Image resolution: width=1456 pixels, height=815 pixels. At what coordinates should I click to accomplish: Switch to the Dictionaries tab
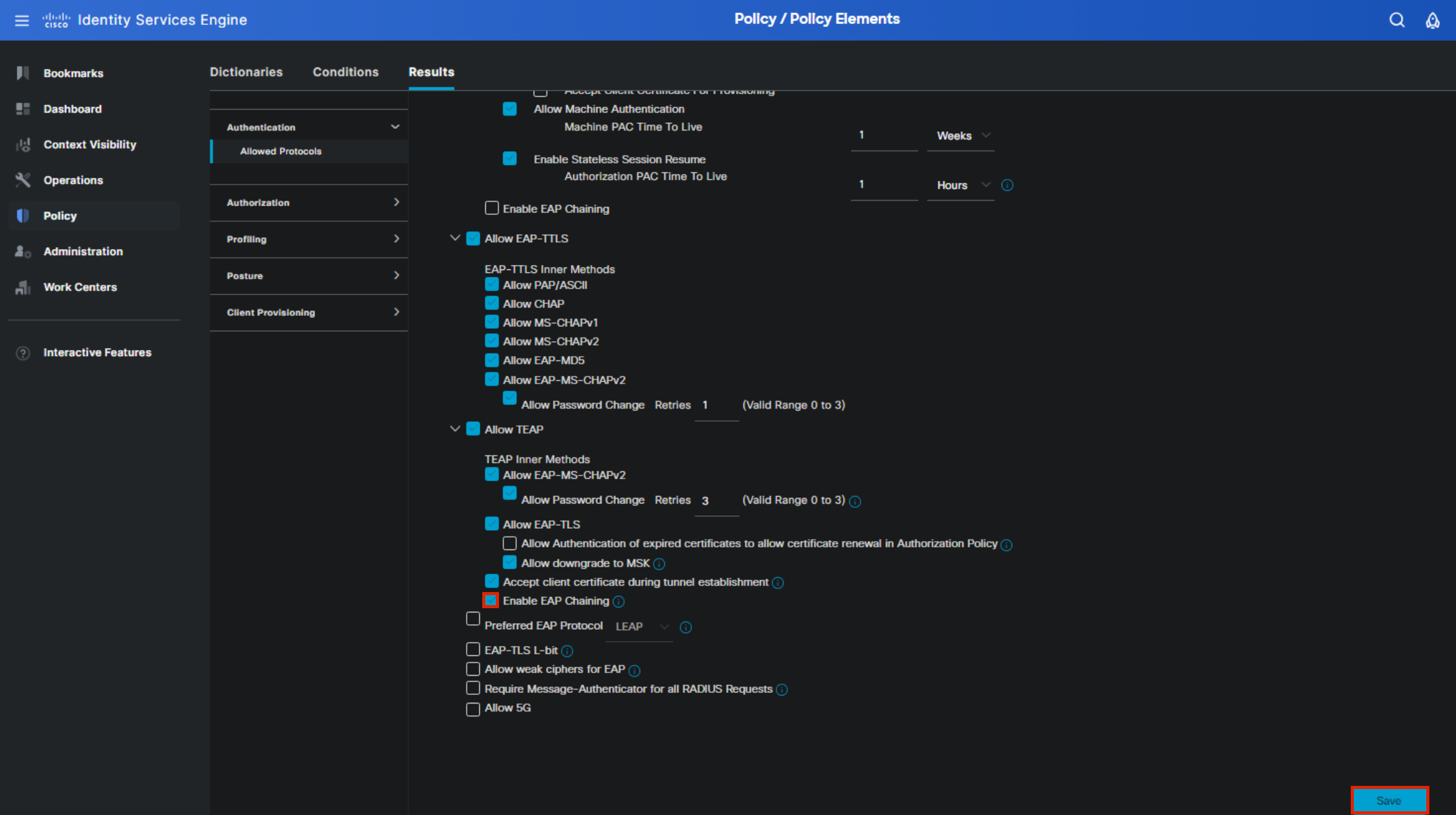coord(246,72)
